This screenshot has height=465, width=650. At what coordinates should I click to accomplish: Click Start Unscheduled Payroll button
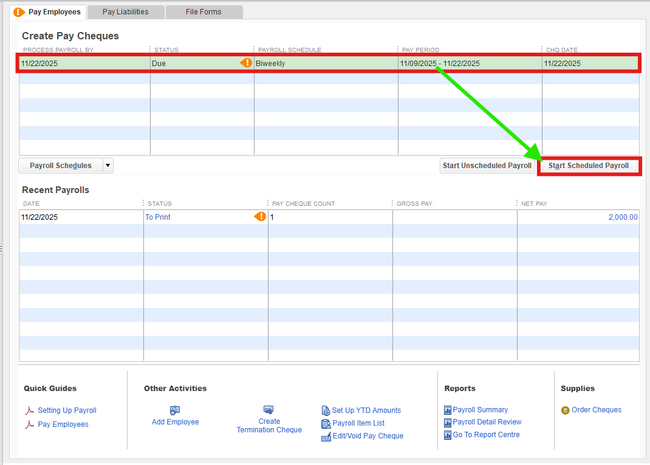(x=487, y=166)
